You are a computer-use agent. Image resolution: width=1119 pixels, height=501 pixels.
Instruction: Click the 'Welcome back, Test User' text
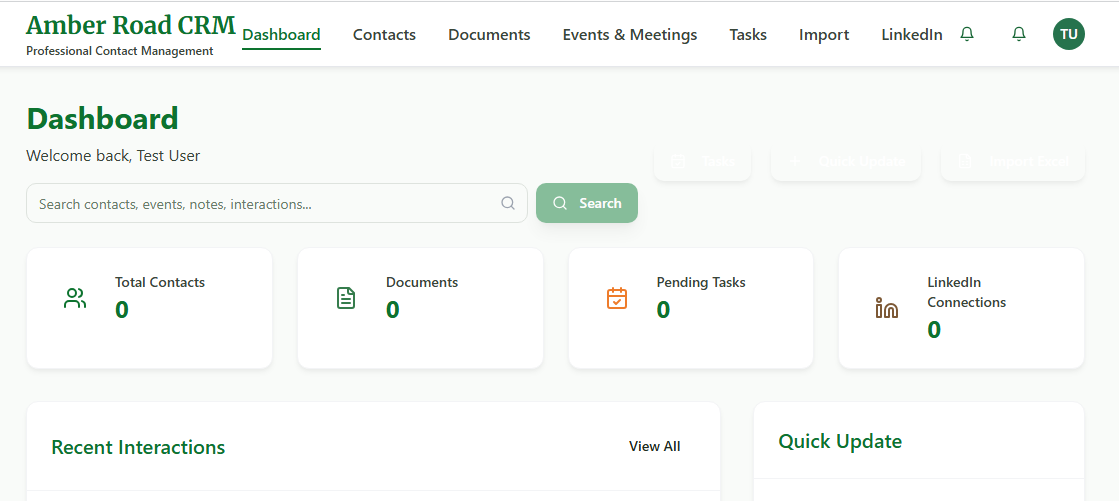click(113, 156)
